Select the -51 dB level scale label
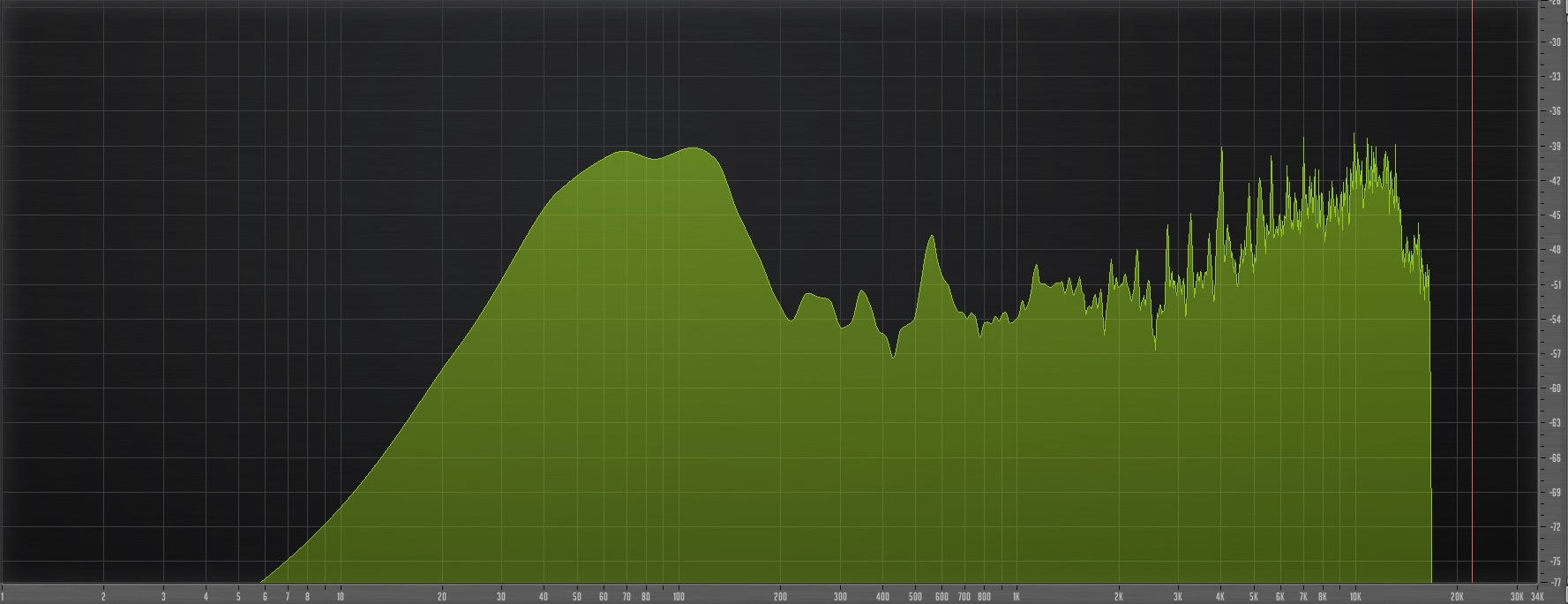1568x604 pixels. pyautogui.click(x=1554, y=285)
